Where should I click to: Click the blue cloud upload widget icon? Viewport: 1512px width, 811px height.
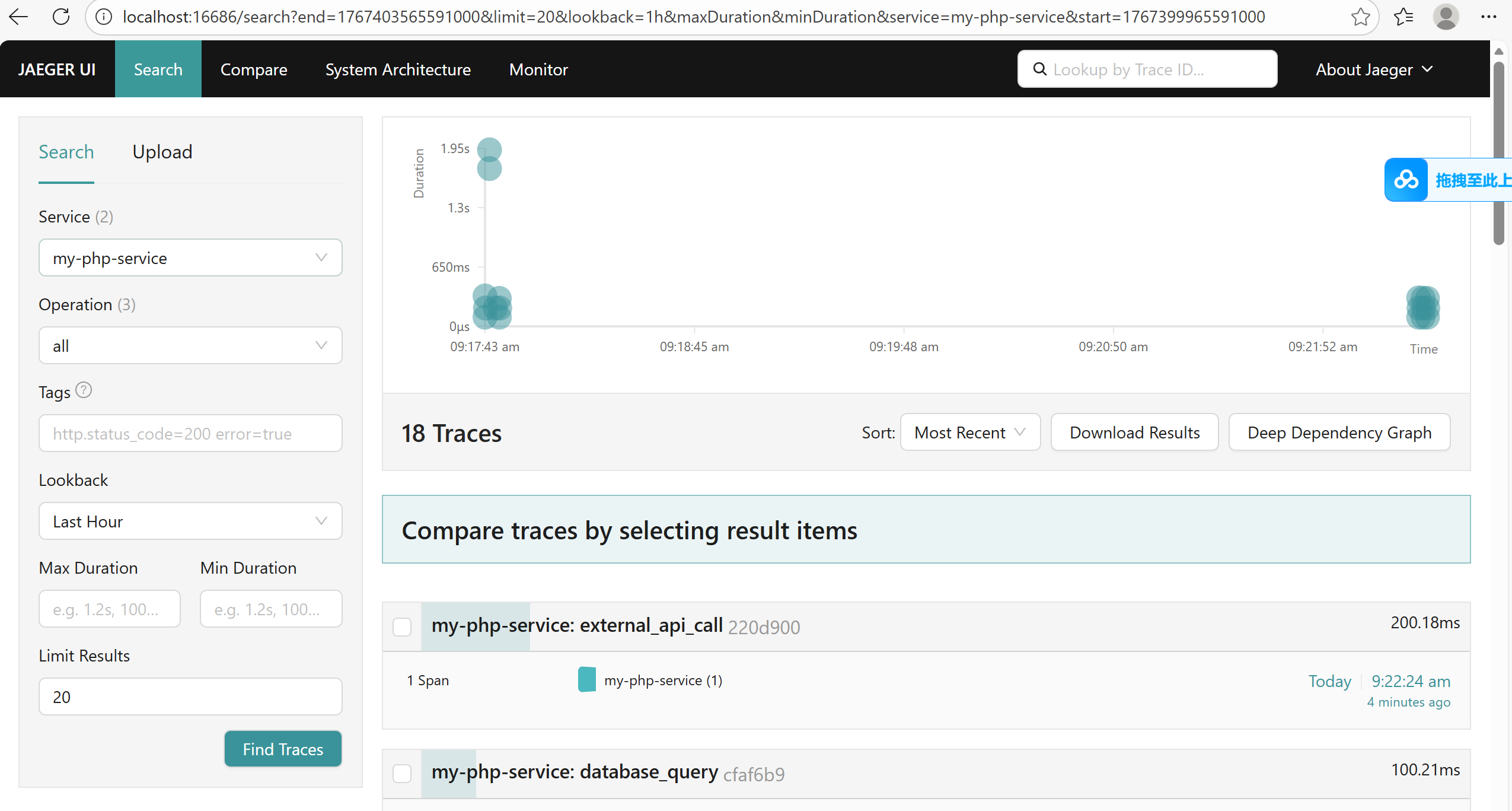pyautogui.click(x=1406, y=180)
